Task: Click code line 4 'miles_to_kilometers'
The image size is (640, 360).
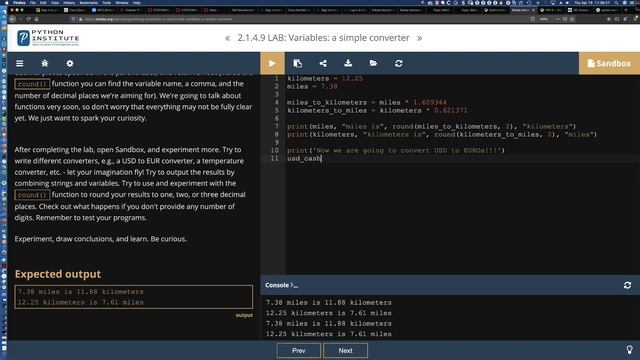Action: pyautogui.click(x=367, y=102)
